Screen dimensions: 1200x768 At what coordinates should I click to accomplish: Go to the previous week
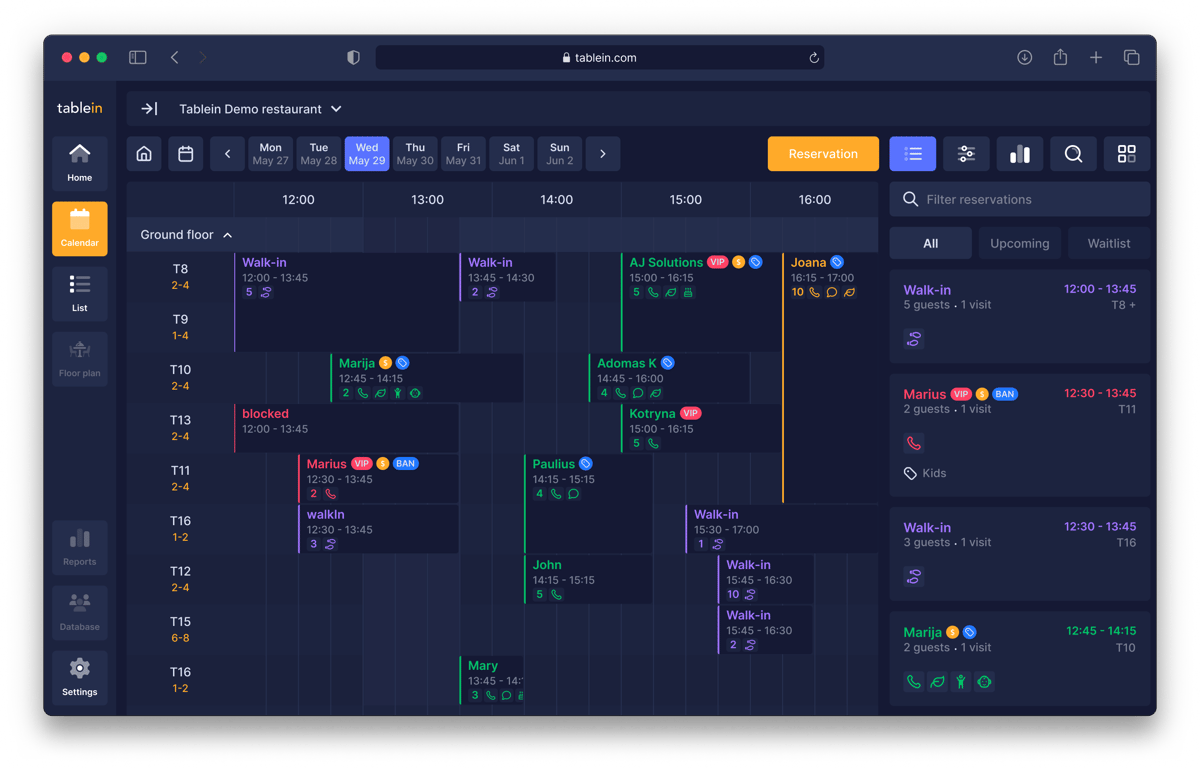coord(228,154)
